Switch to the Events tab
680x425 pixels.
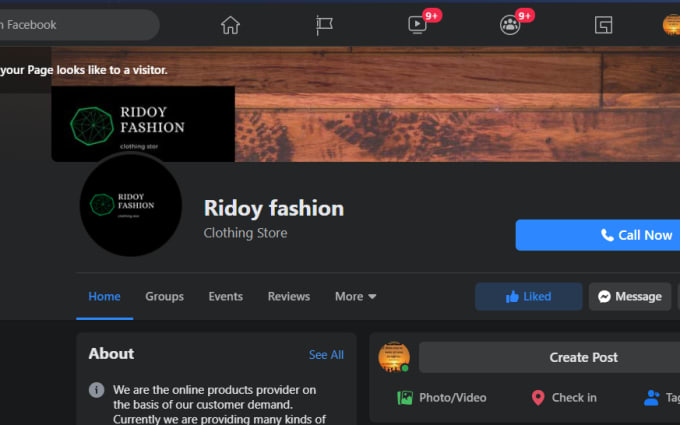point(226,297)
